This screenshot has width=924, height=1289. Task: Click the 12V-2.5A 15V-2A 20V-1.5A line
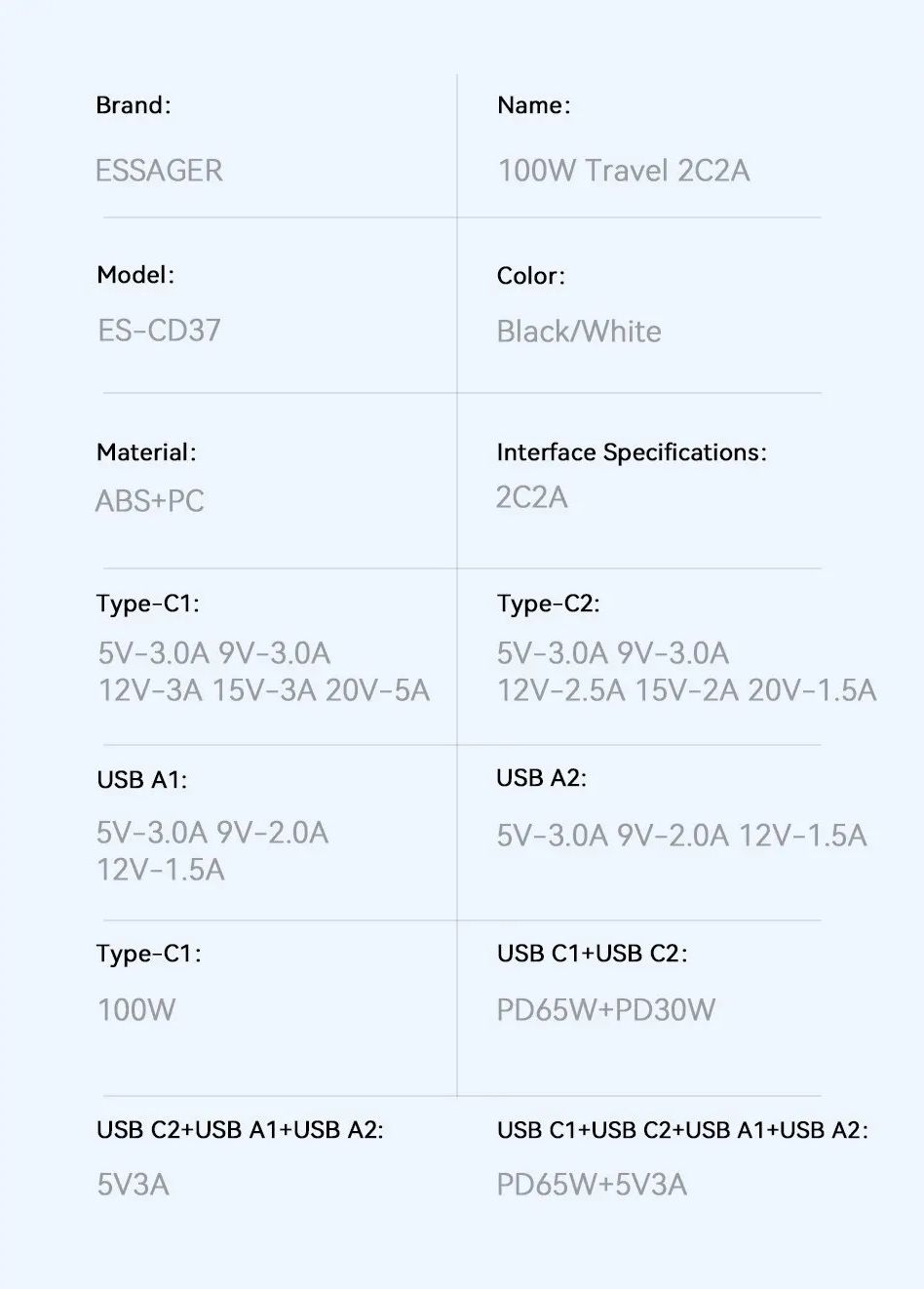[x=686, y=690]
